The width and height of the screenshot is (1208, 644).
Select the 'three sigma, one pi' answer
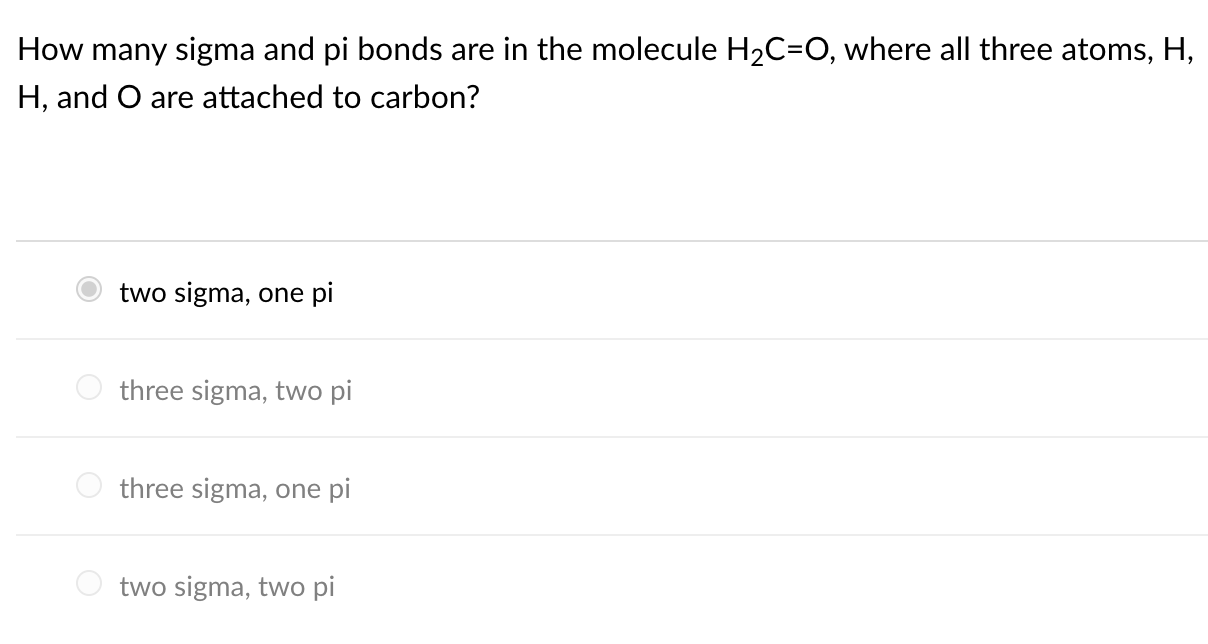[x=89, y=486]
